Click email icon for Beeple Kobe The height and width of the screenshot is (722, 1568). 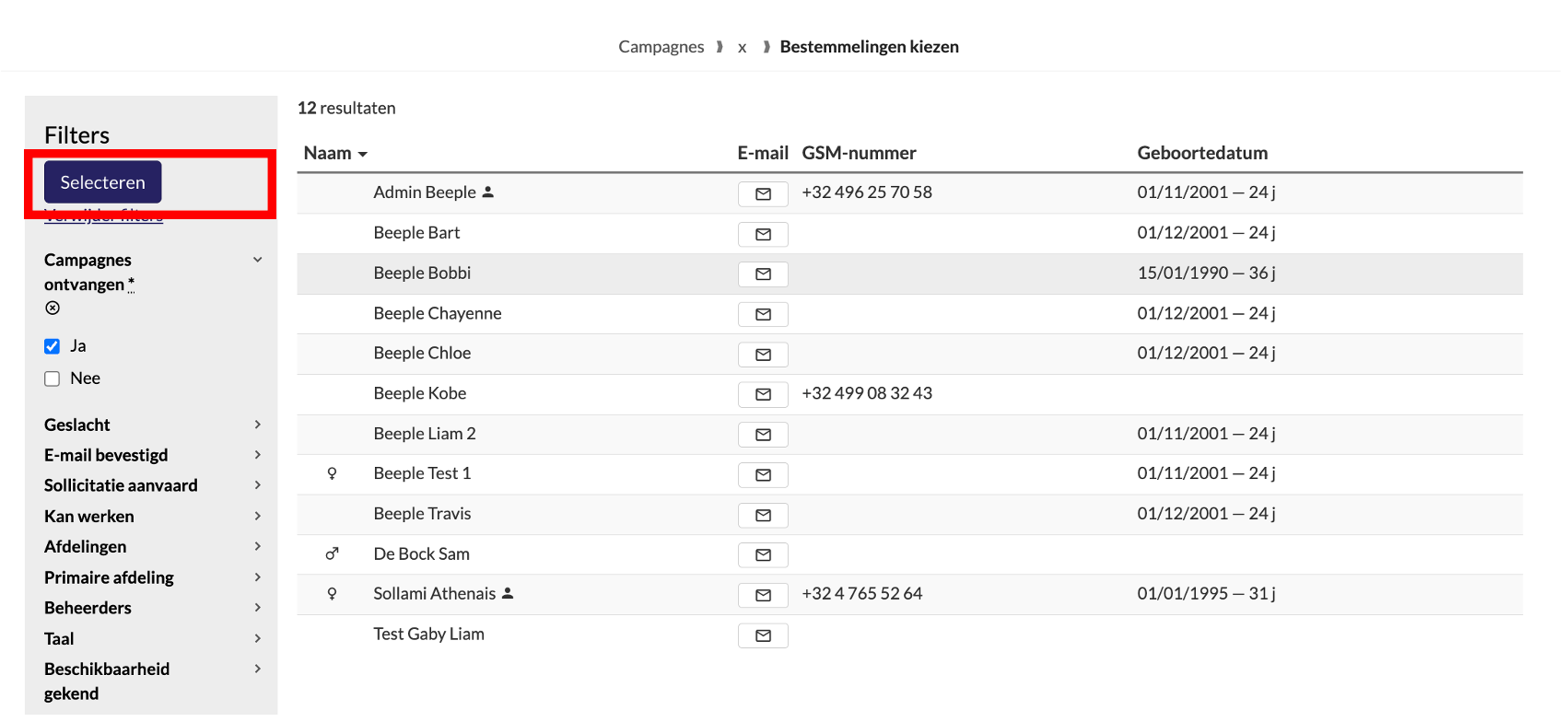tap(763, 394)
